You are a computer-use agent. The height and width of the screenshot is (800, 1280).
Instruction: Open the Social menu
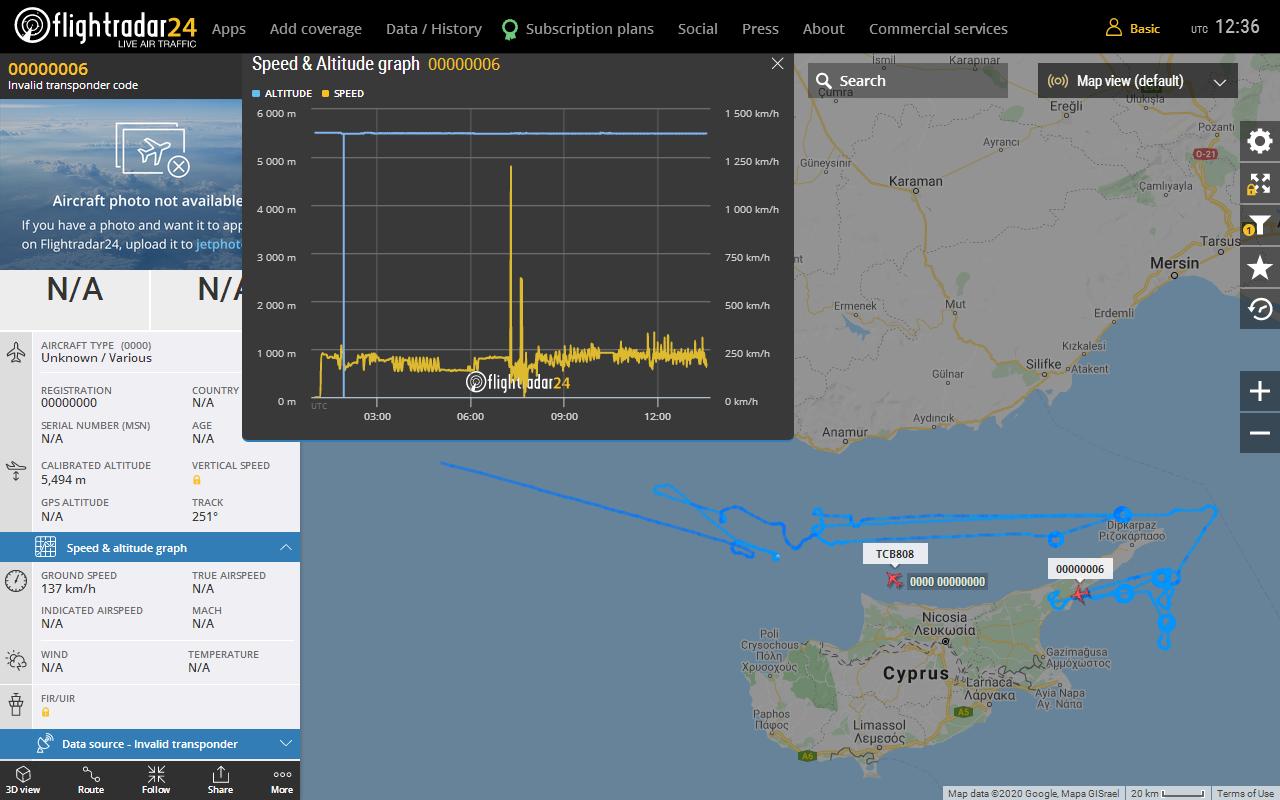[x=698, y=29]
